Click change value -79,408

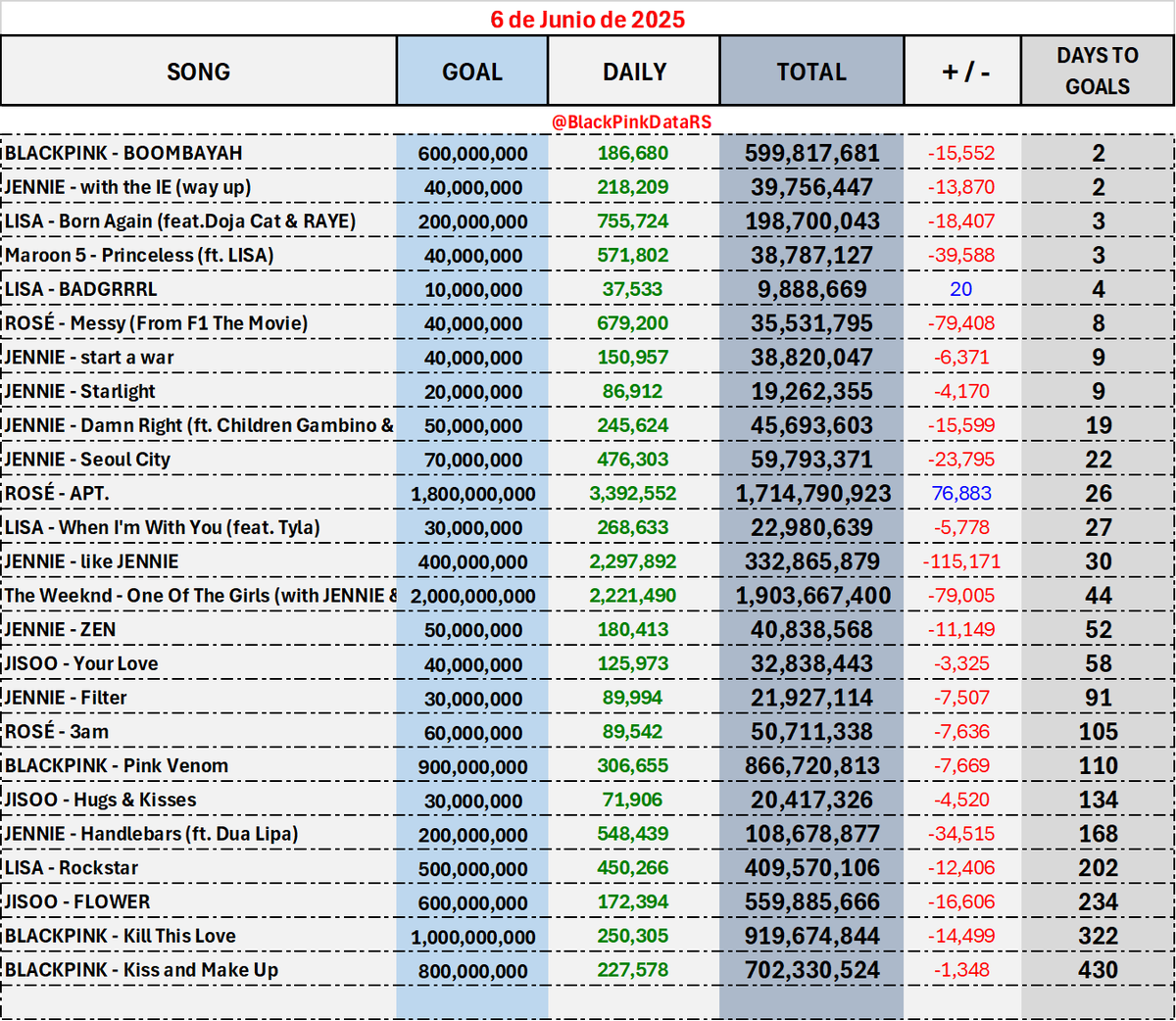tap(961, 323)
